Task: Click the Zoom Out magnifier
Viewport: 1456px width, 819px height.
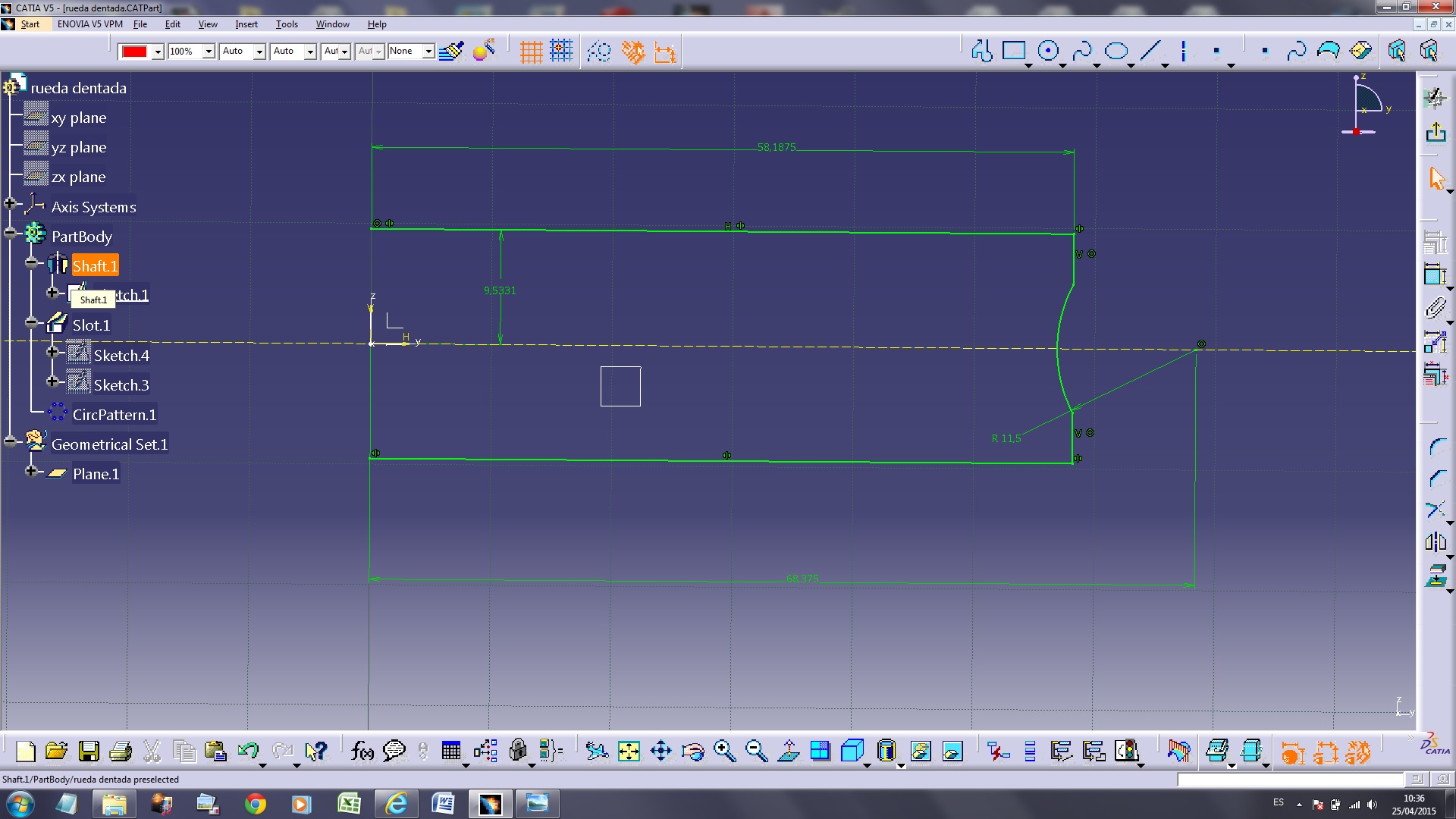Action: (756, 751)
